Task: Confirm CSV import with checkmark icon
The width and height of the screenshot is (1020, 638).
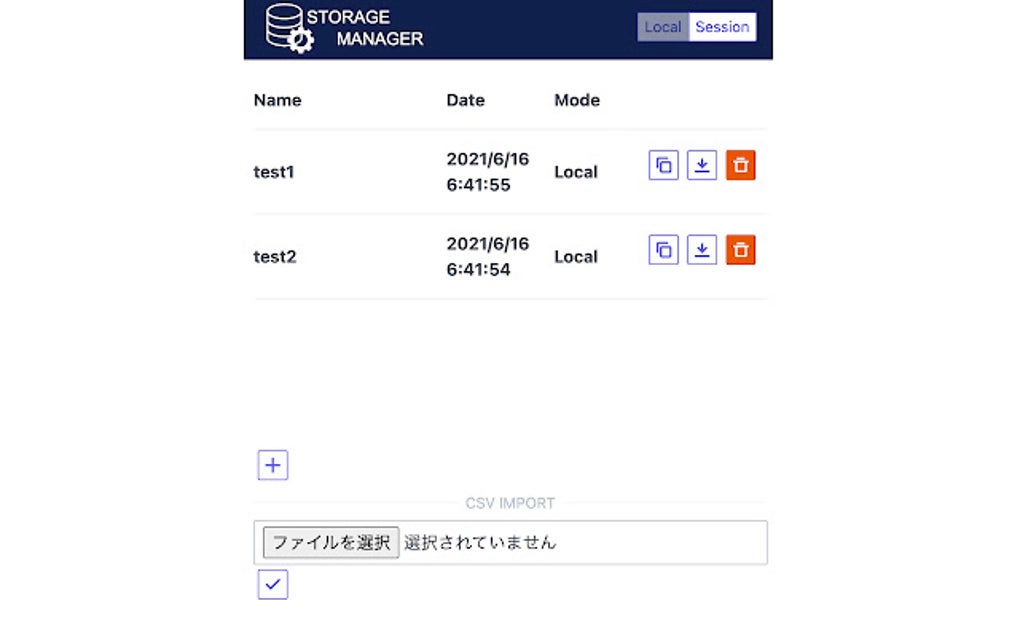Action: point(273,584)
